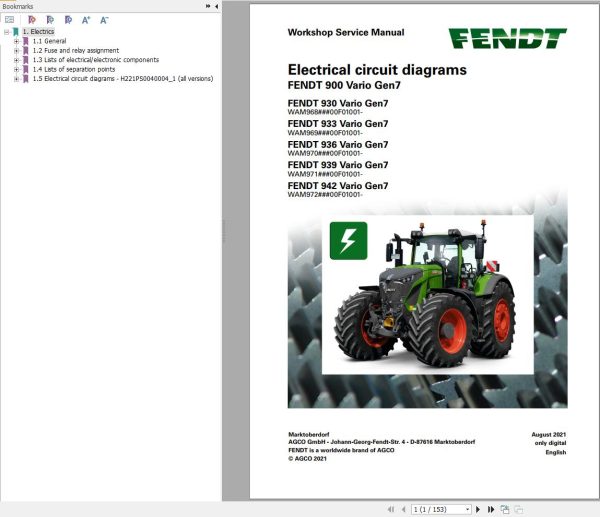Open 1.5 Electrical circuit diagrams bookmark
Screen dimensions: 600x517
pos(123,78)
